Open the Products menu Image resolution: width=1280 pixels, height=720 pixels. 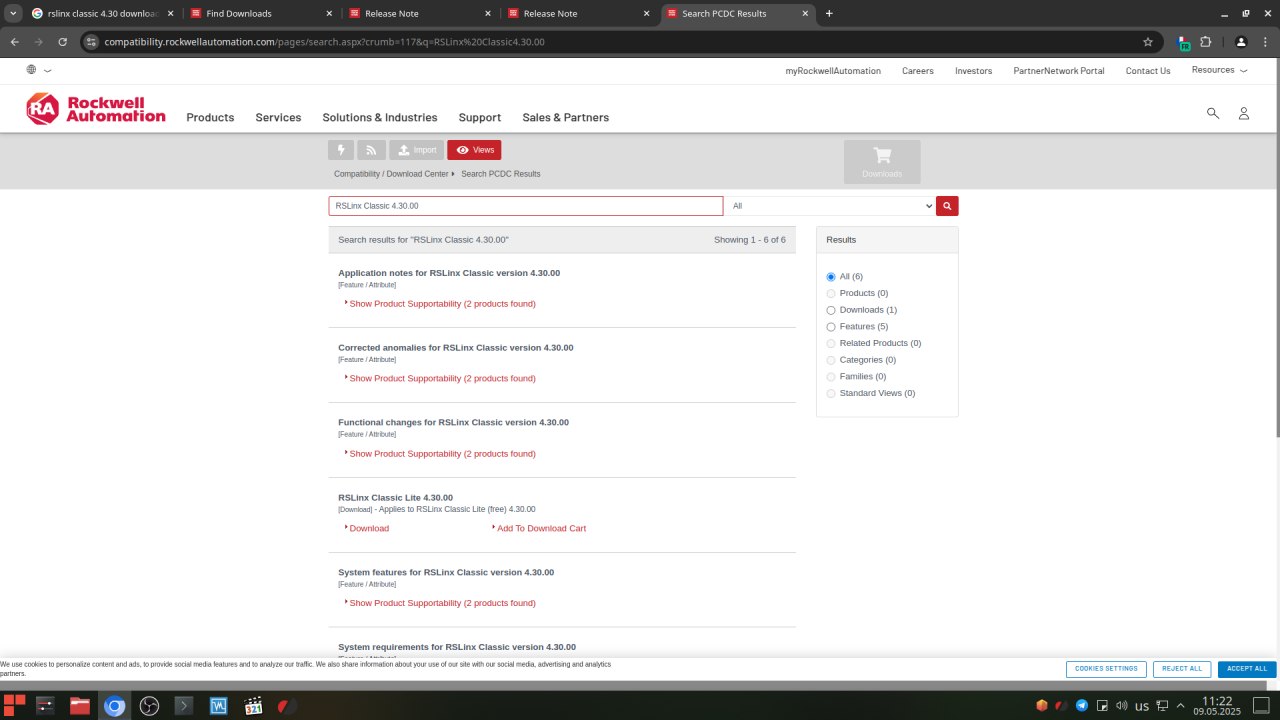coord(210,118)
